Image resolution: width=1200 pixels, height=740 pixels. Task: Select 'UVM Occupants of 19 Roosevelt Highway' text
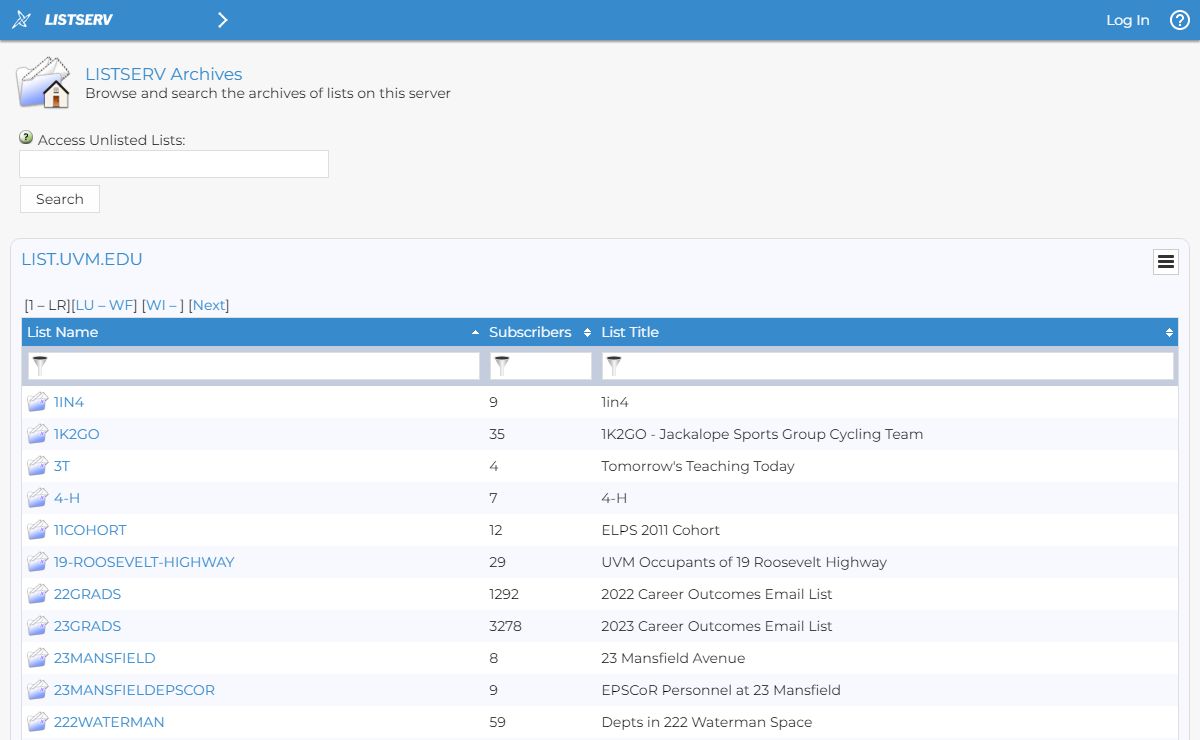(x=744, y=562)
